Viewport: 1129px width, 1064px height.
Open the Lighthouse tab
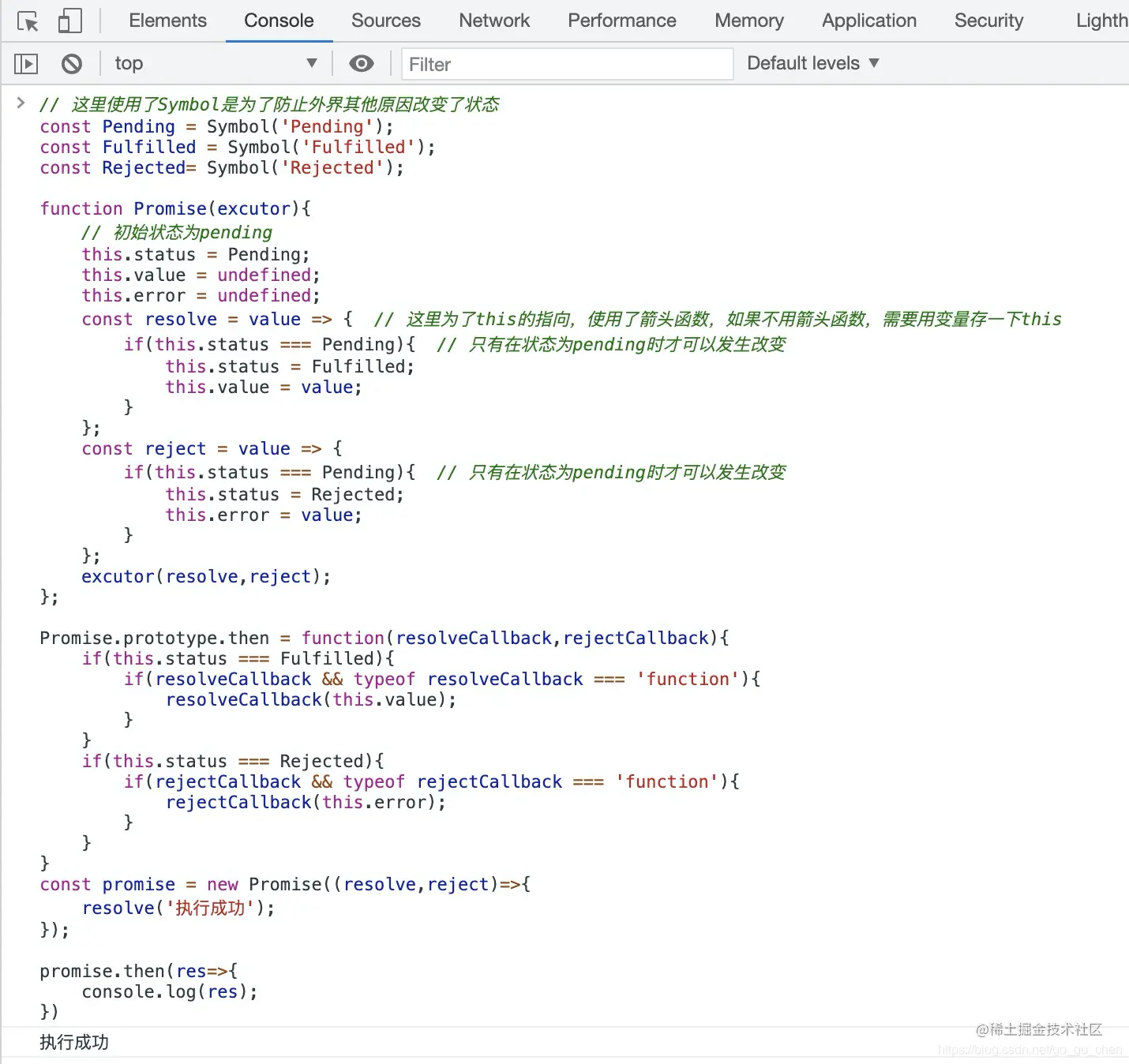point(1102,21)
